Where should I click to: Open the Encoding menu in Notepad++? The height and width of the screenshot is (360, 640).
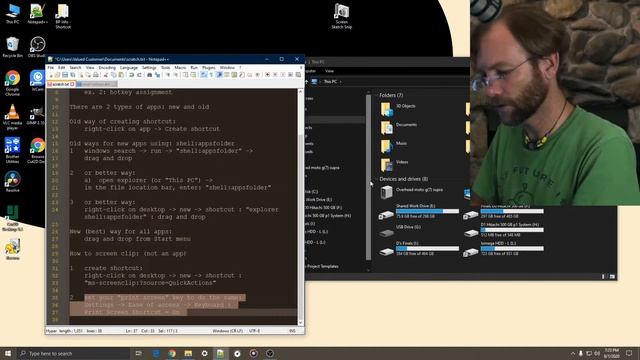(107, 67)
